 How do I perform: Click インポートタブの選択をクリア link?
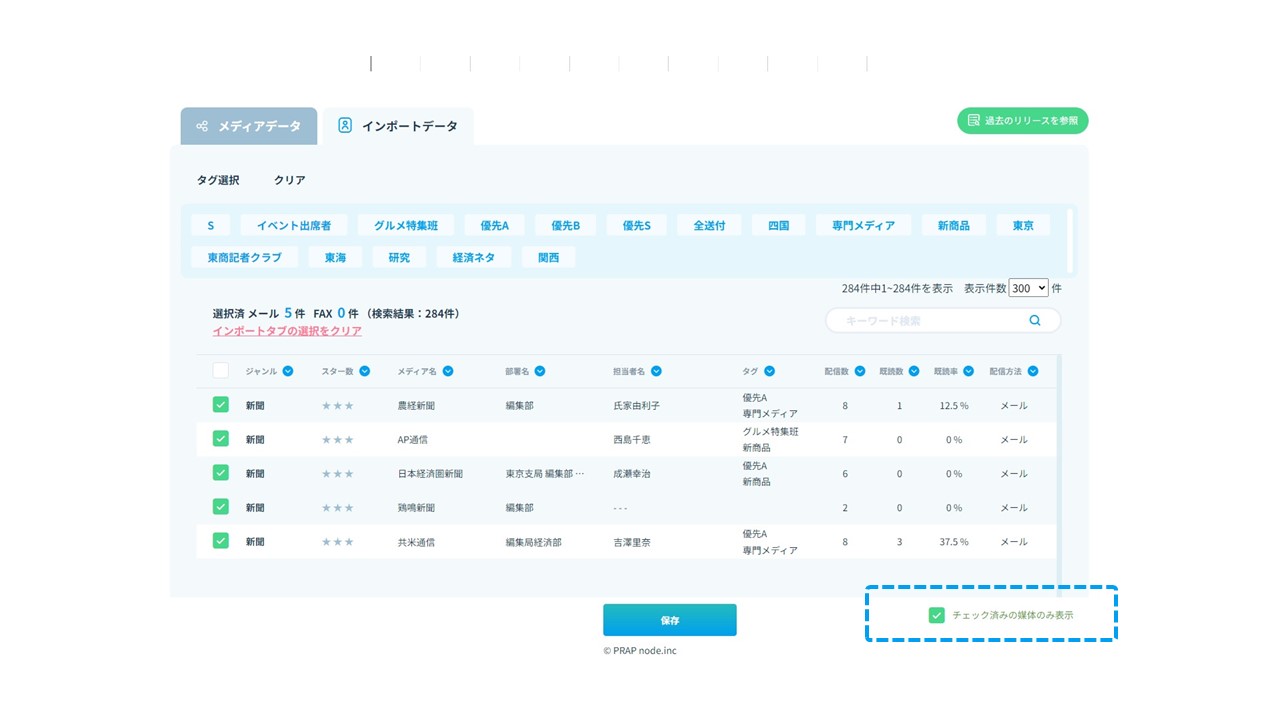[x=287, y=331]
